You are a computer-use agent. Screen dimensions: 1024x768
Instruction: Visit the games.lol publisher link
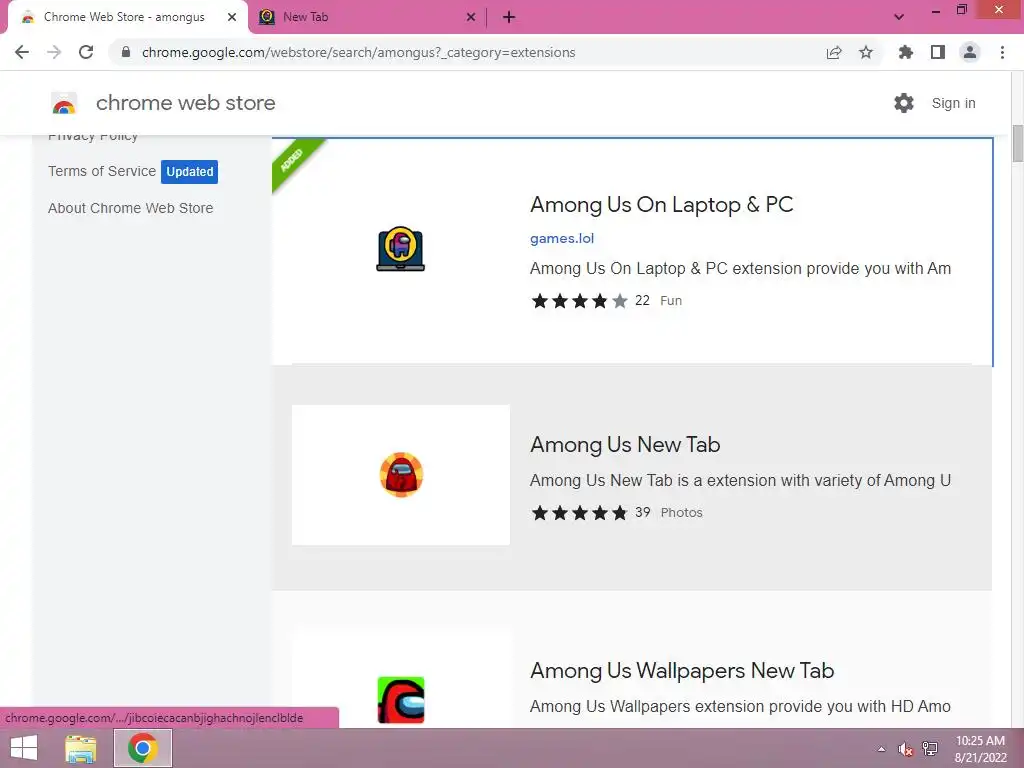click(x=562, y=238)
